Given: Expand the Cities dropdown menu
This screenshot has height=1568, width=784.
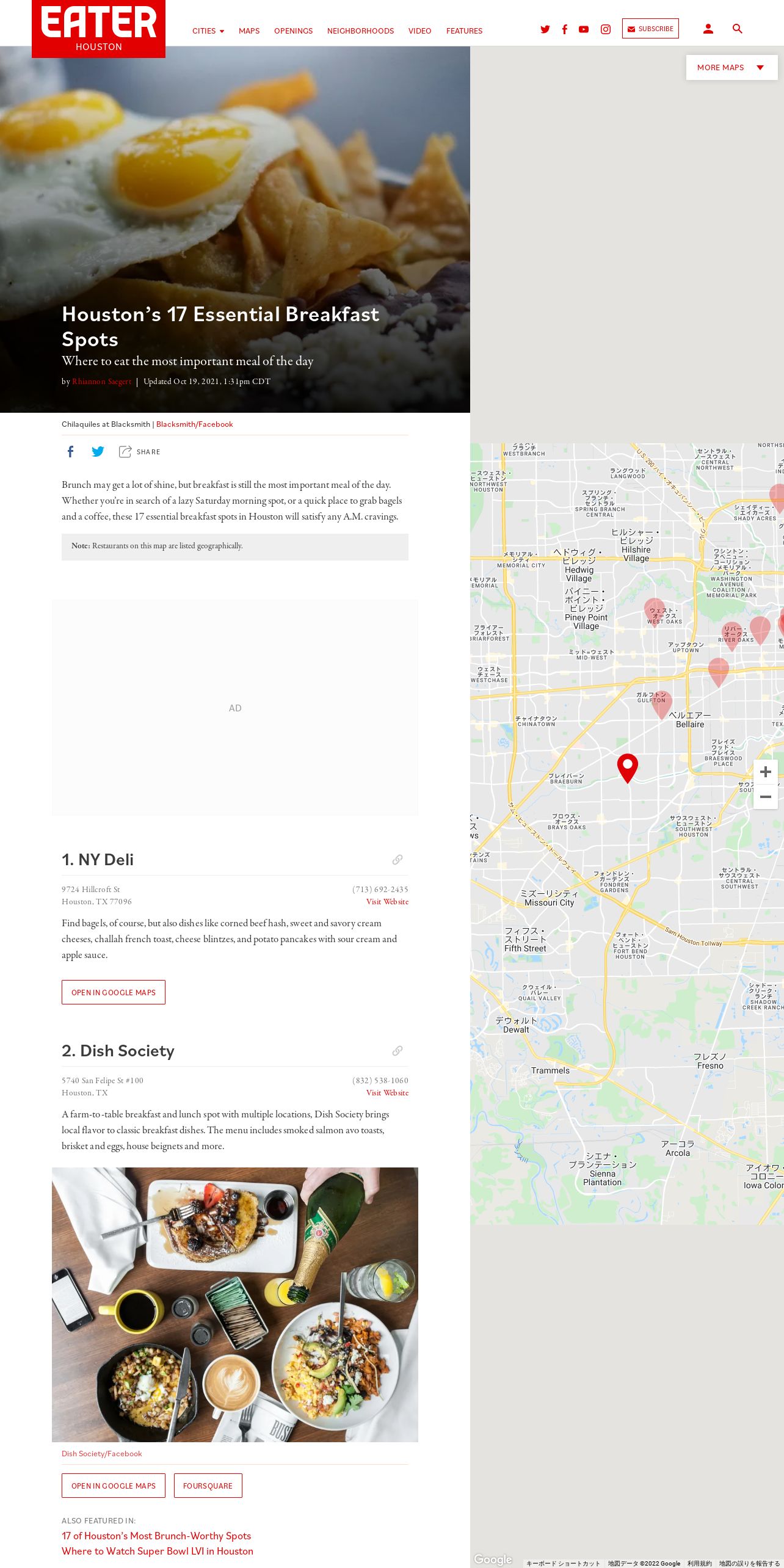Looking at the screenshot, I should click(208, 31).
